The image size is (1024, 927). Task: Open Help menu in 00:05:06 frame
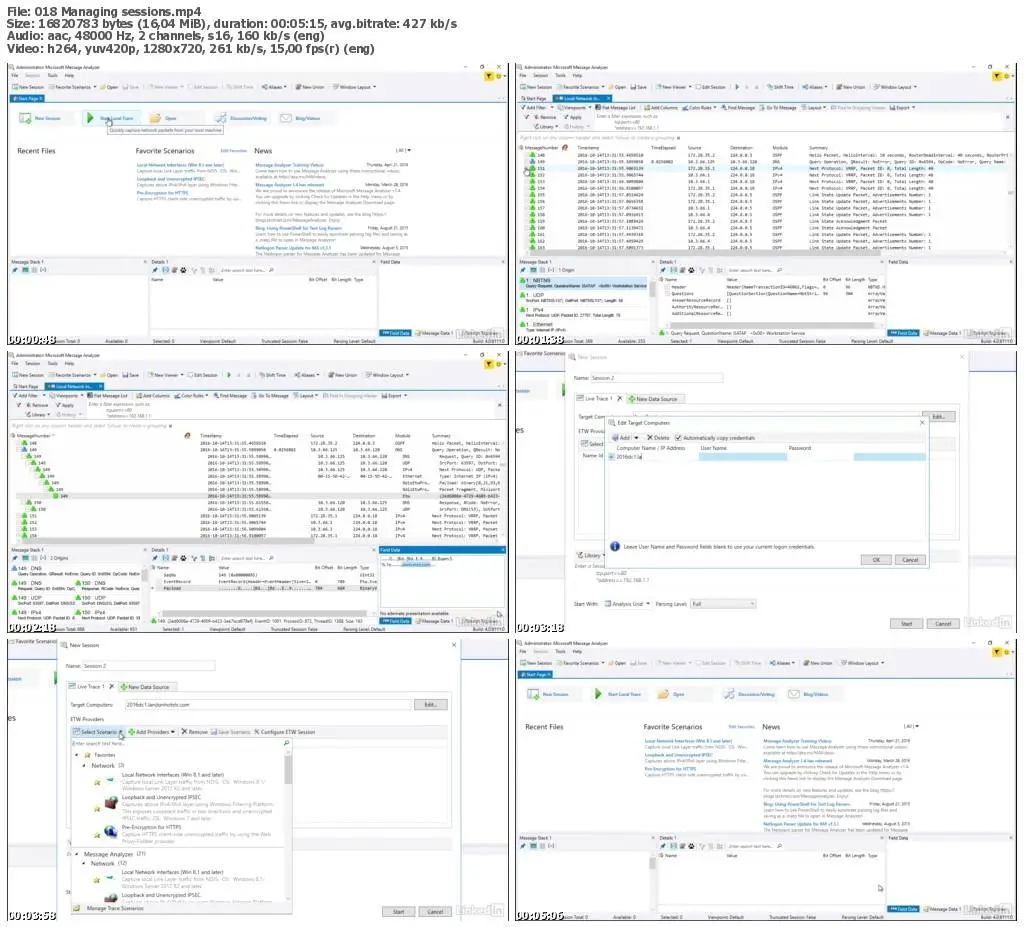pos(577,651)
